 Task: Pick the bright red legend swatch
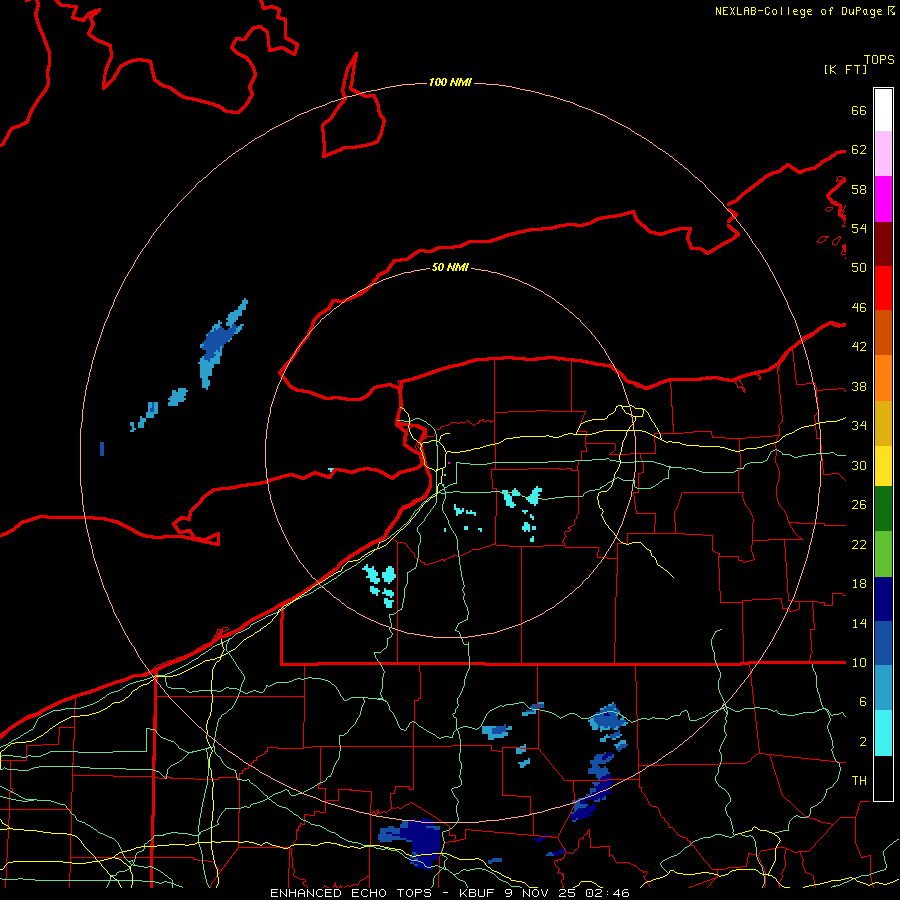pyautogui.click(x=883, y=288)
